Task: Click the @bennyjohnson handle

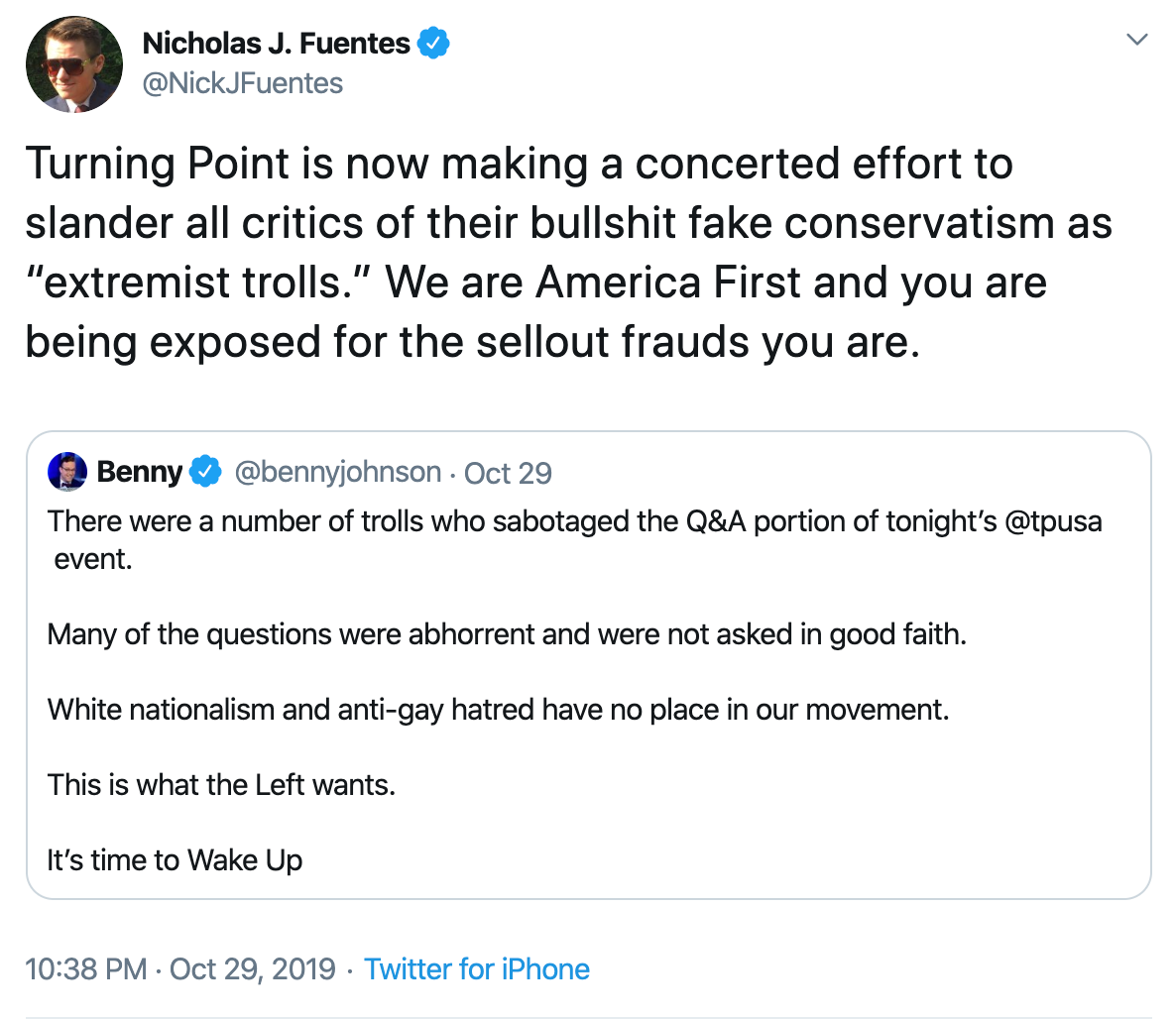Action: (x=337, y=472)
